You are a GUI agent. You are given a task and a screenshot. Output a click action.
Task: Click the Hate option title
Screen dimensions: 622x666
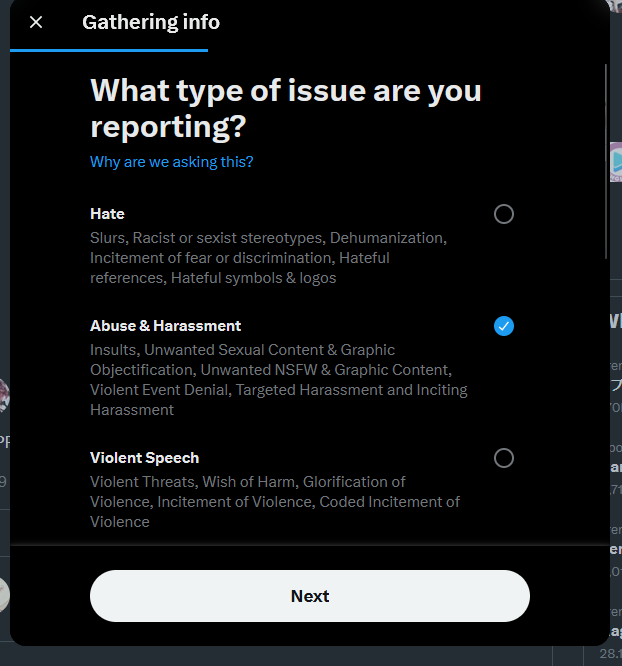pos(107,214)
